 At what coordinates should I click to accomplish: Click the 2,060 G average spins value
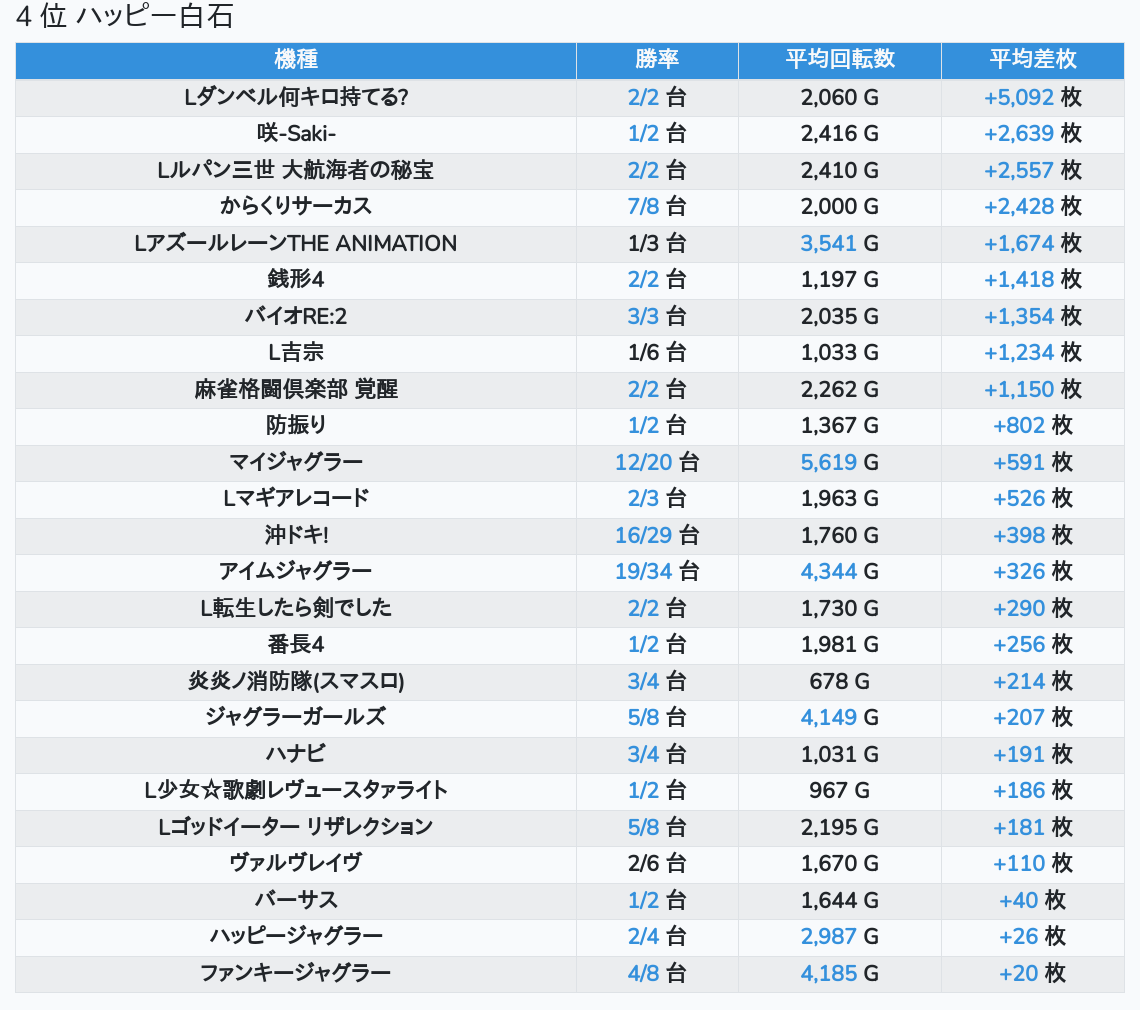(840, 97)
